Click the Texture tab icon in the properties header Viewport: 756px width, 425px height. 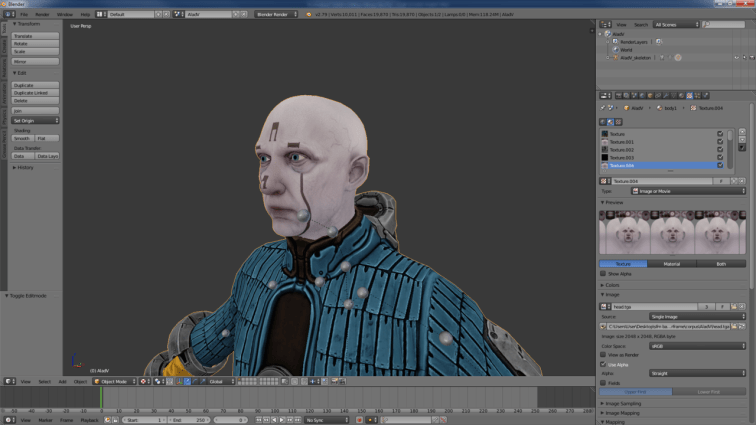coord(690,95)
